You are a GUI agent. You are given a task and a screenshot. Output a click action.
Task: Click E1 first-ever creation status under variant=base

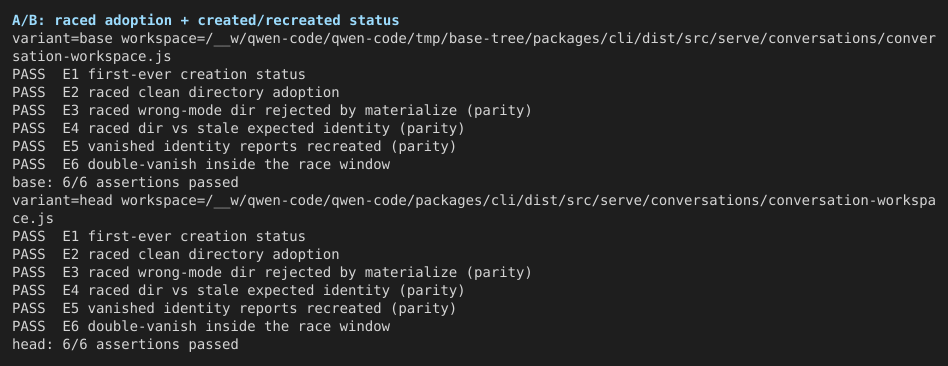point(158,75)
